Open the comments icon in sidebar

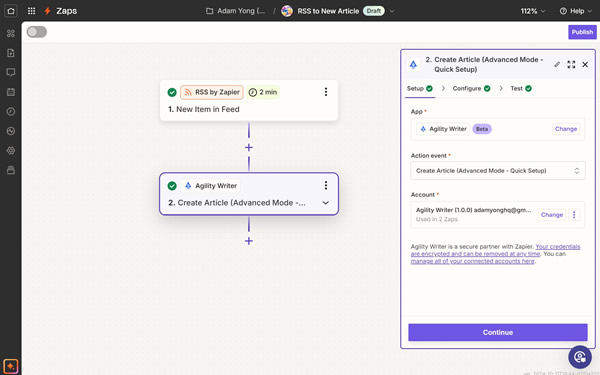(11, 72)
